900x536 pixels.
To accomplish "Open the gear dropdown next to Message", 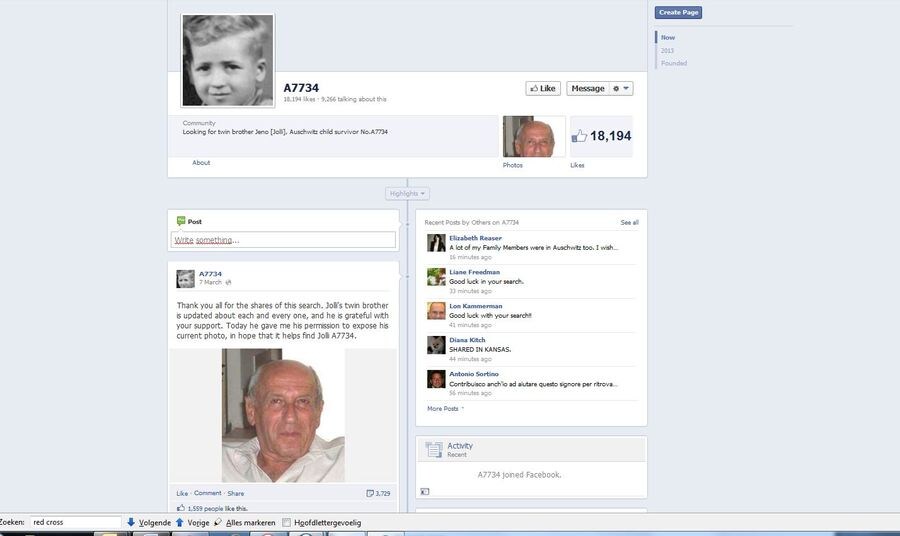I will click(621, 88).
